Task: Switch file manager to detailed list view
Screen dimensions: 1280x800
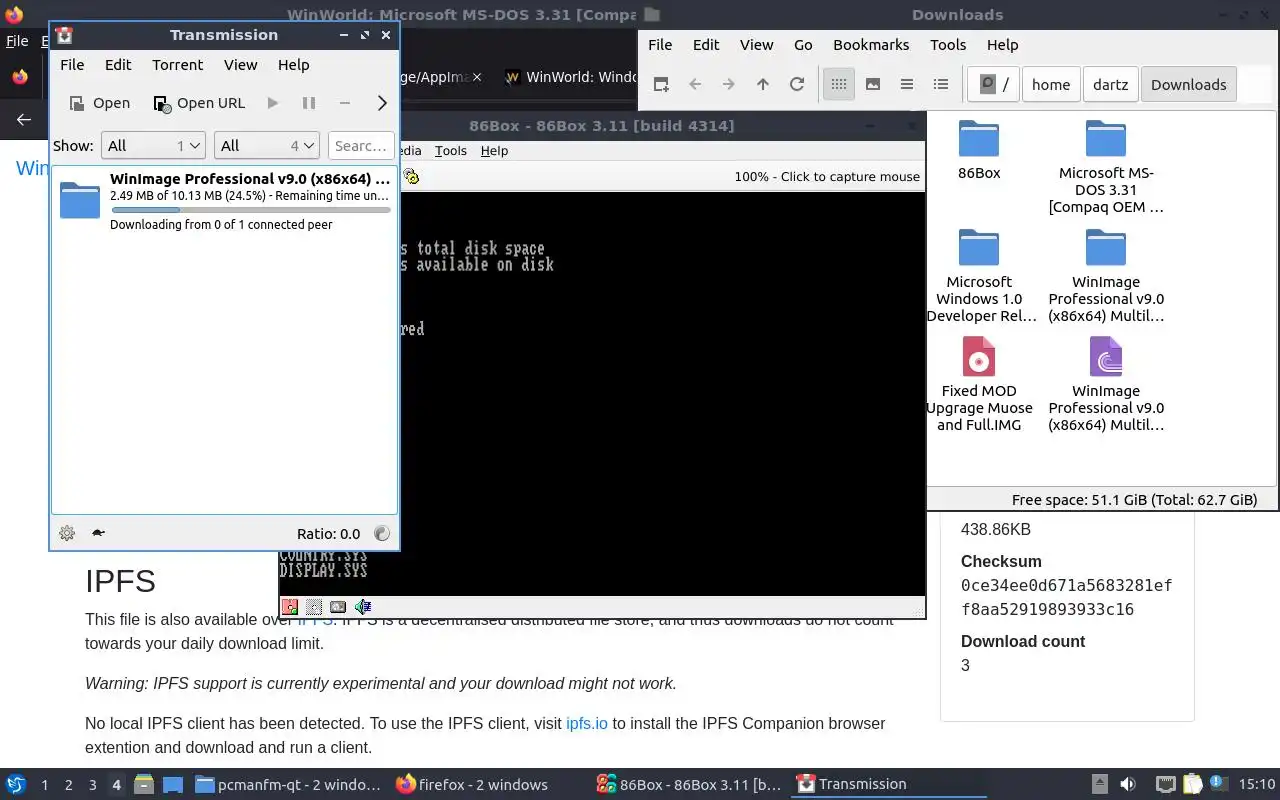Action: pos(941,84)
